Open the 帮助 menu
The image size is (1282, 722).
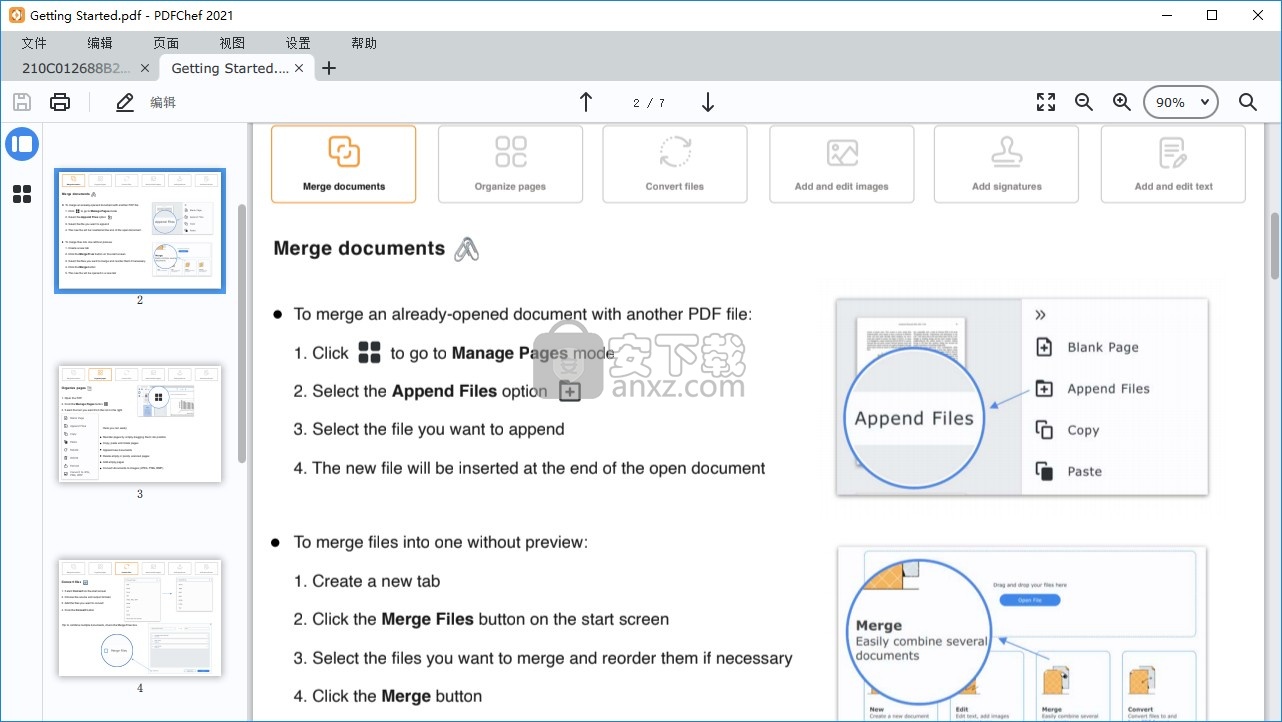(364, 43)
